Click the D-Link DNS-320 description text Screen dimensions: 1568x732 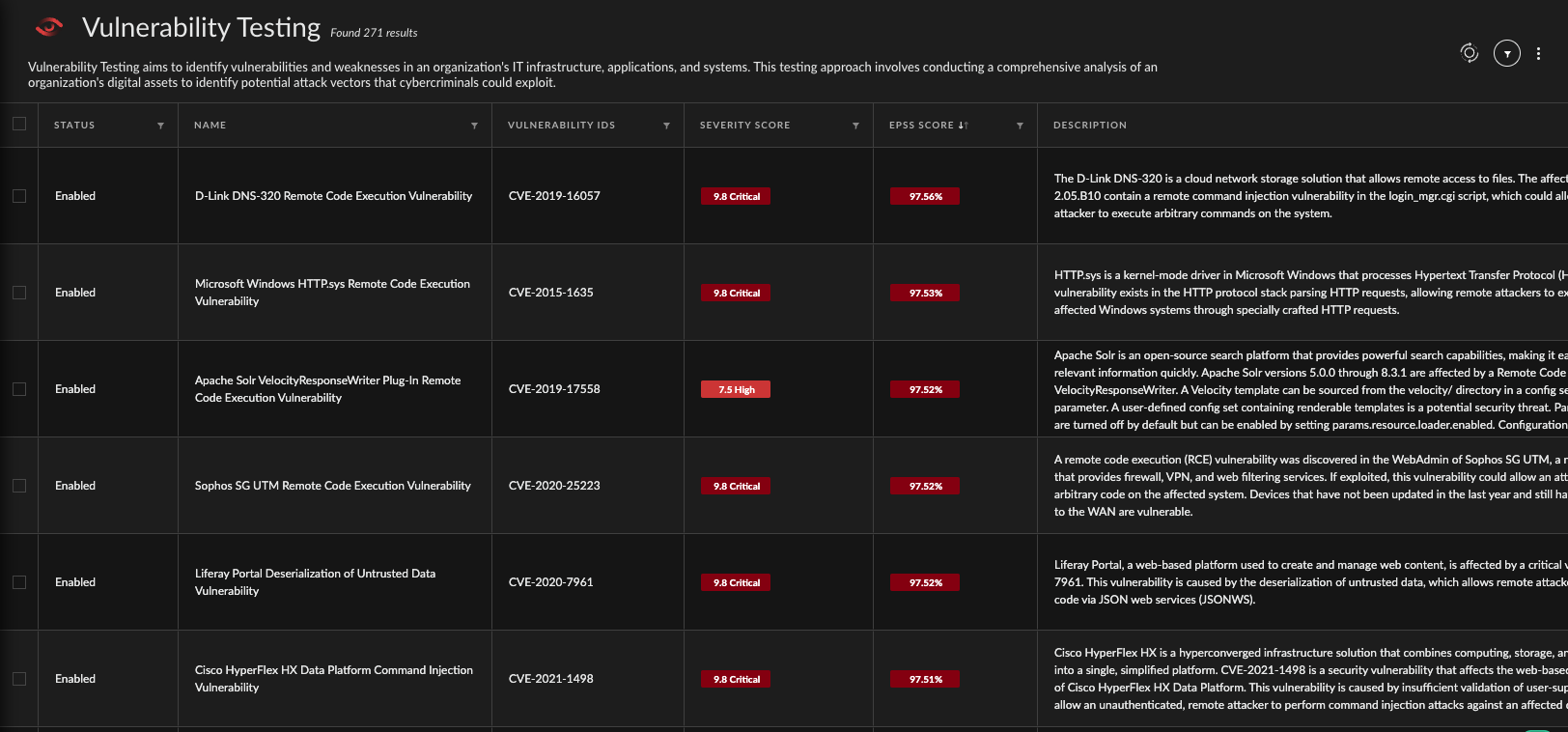point(1310,196)
